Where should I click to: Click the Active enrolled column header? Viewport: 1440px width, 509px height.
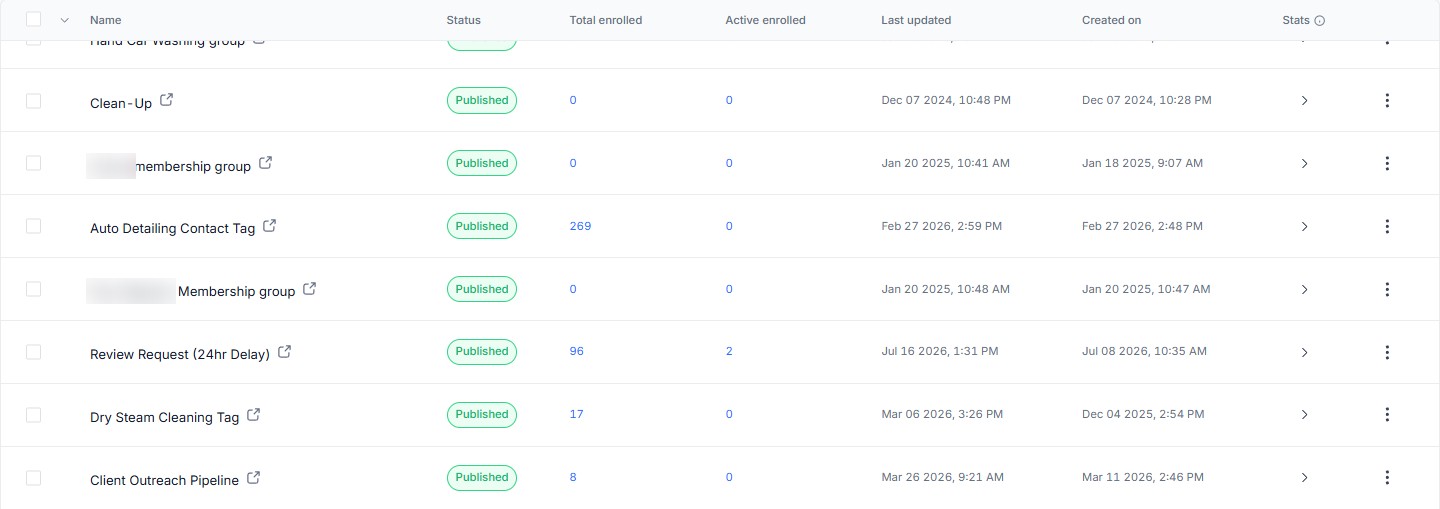tap(765, 20)
